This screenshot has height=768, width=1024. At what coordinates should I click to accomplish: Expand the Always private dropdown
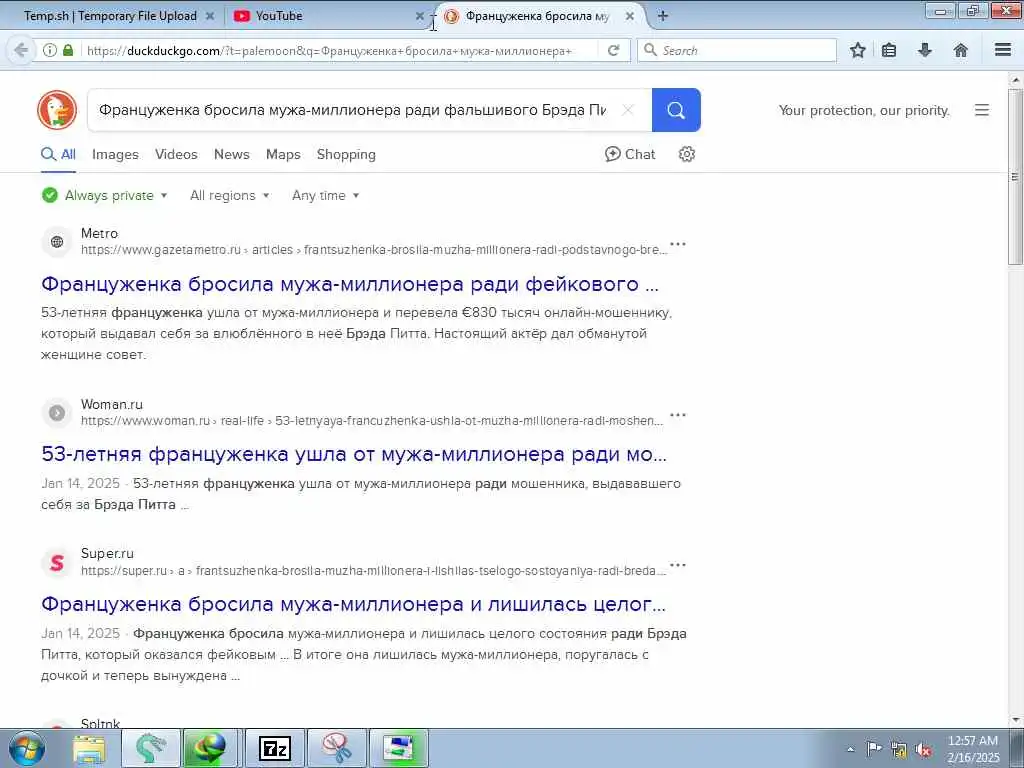pyautogui.click(x=105, y=195)
